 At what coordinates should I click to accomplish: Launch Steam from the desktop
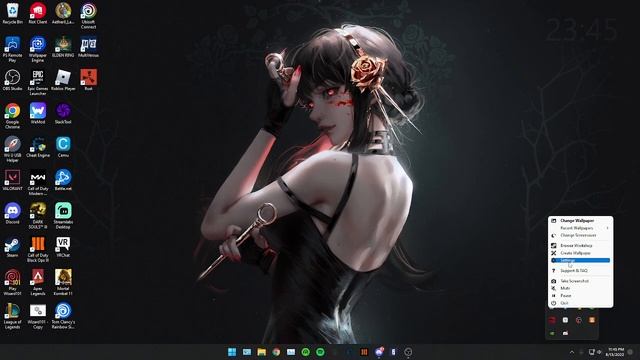(13, 247)
